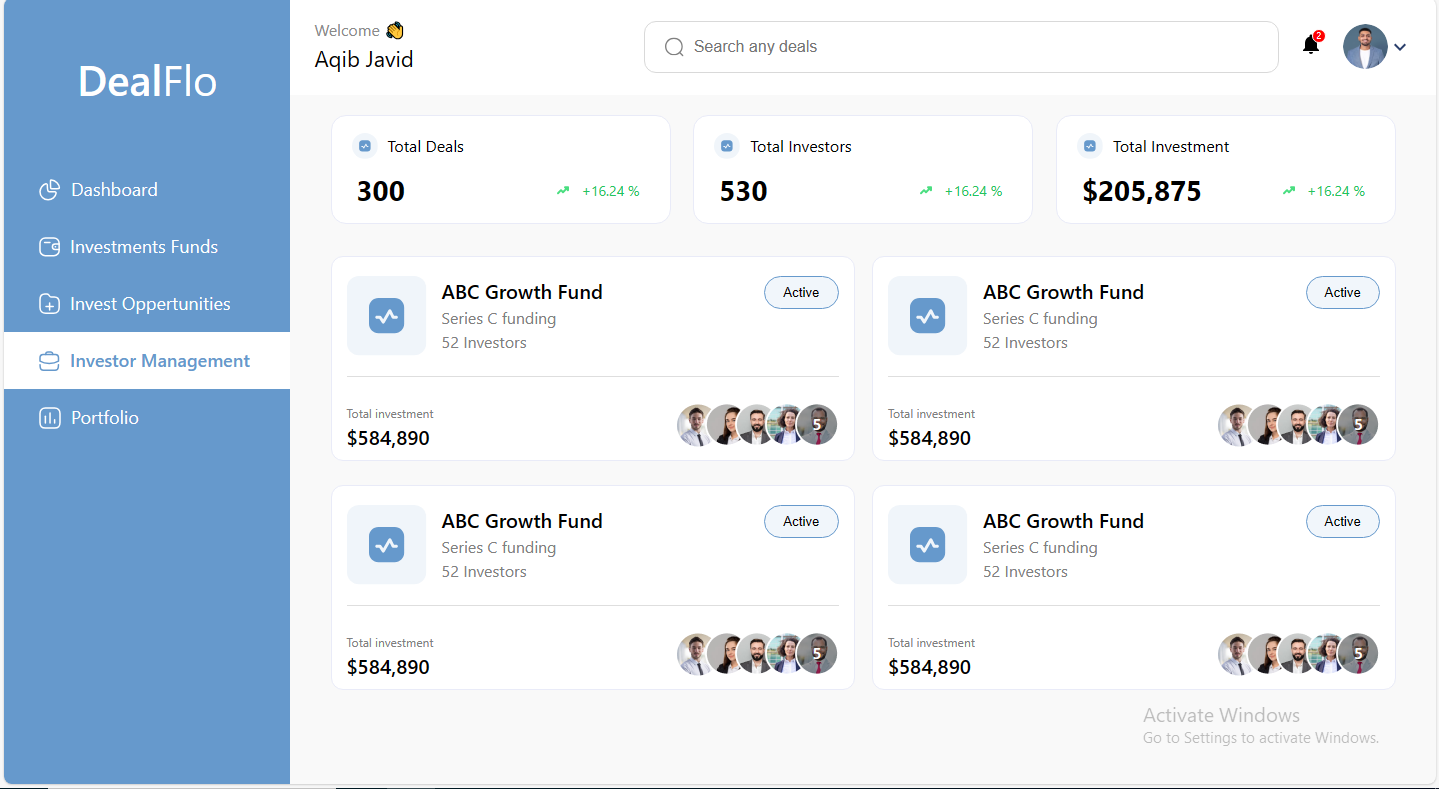
Task: Click top-left ABC Growth Fund pulse icon
Action: (386, 316)
